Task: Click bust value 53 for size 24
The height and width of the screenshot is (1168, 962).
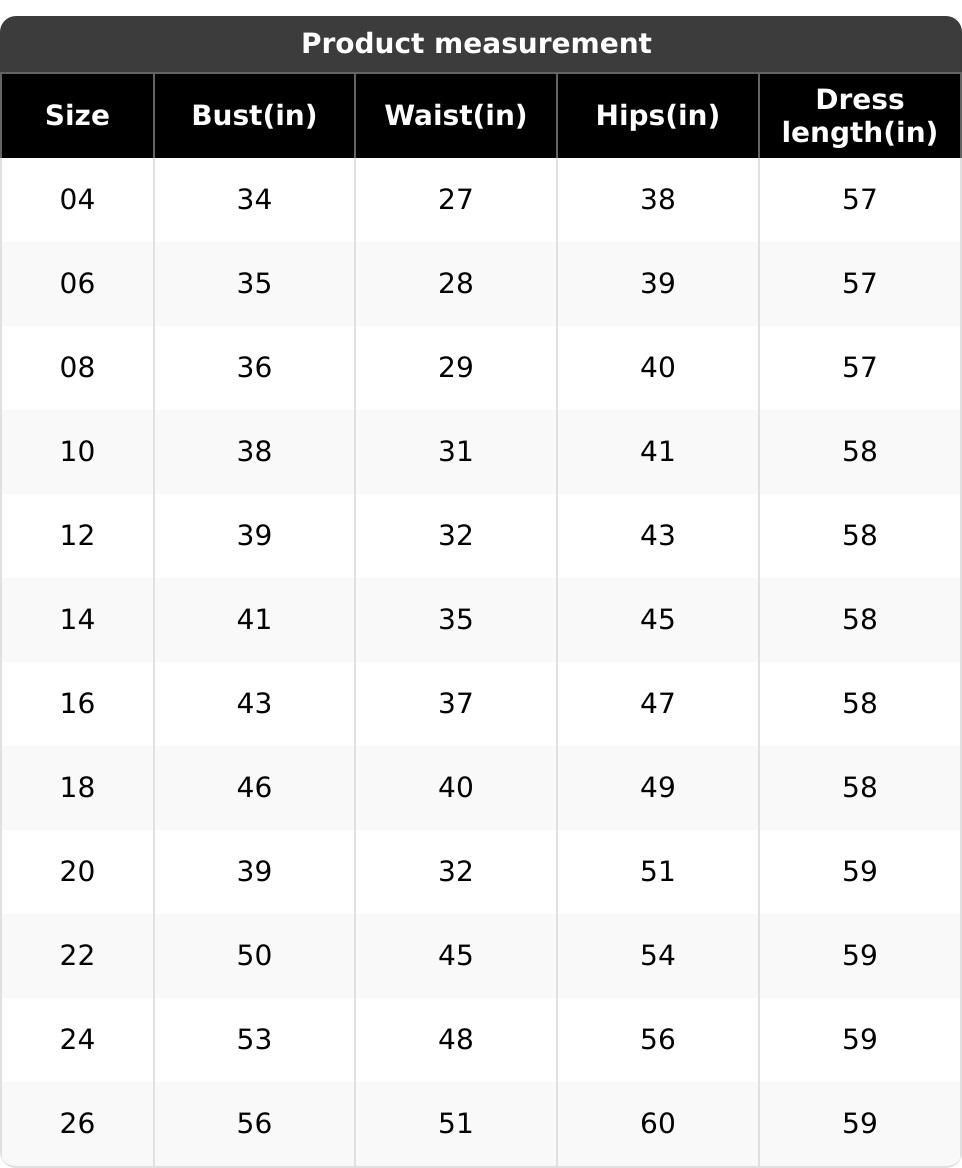Action: (x=254, y=1040)
